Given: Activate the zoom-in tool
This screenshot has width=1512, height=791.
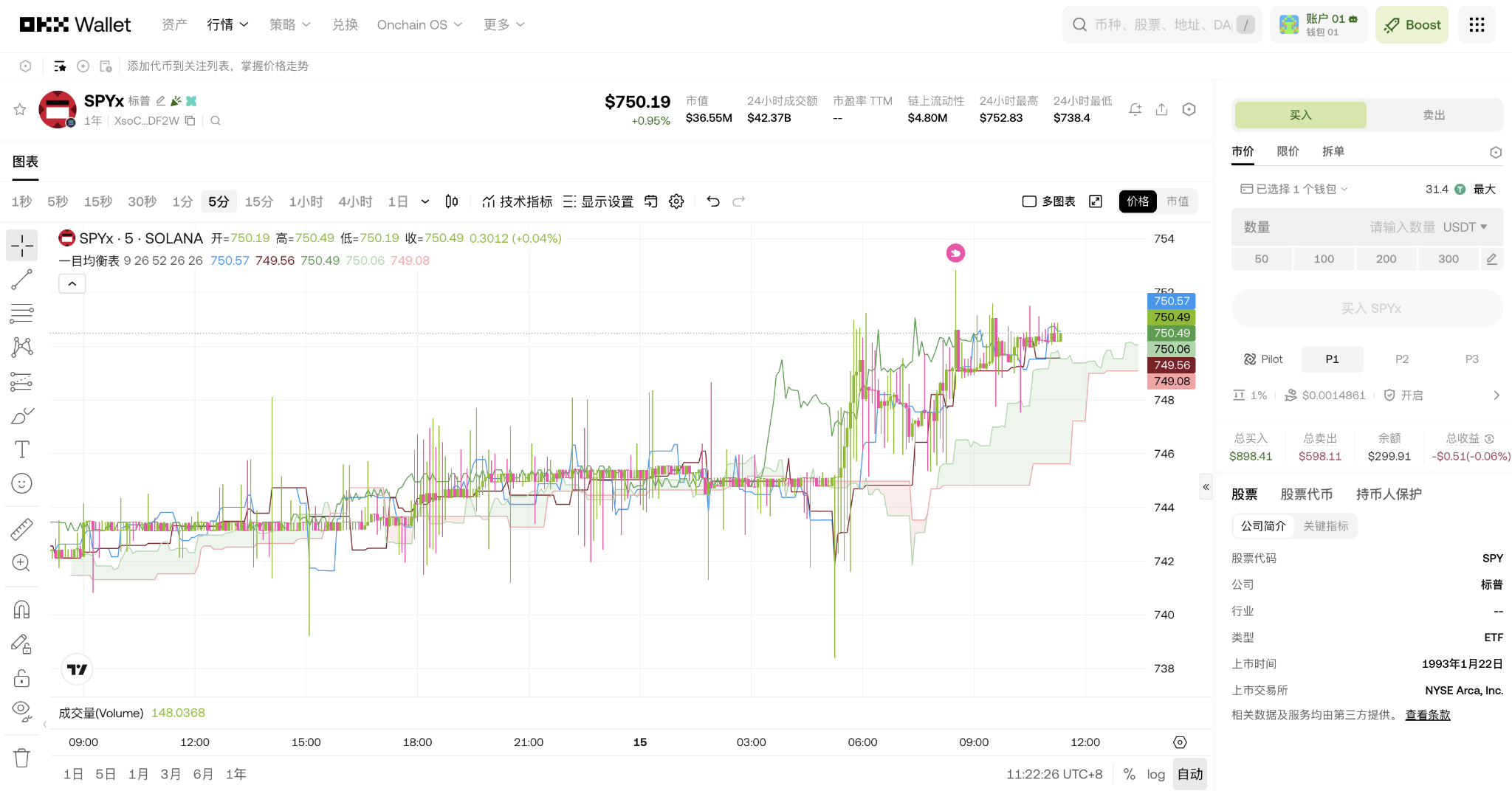Looking at the screenshot, I should click(x=22, y=563).
